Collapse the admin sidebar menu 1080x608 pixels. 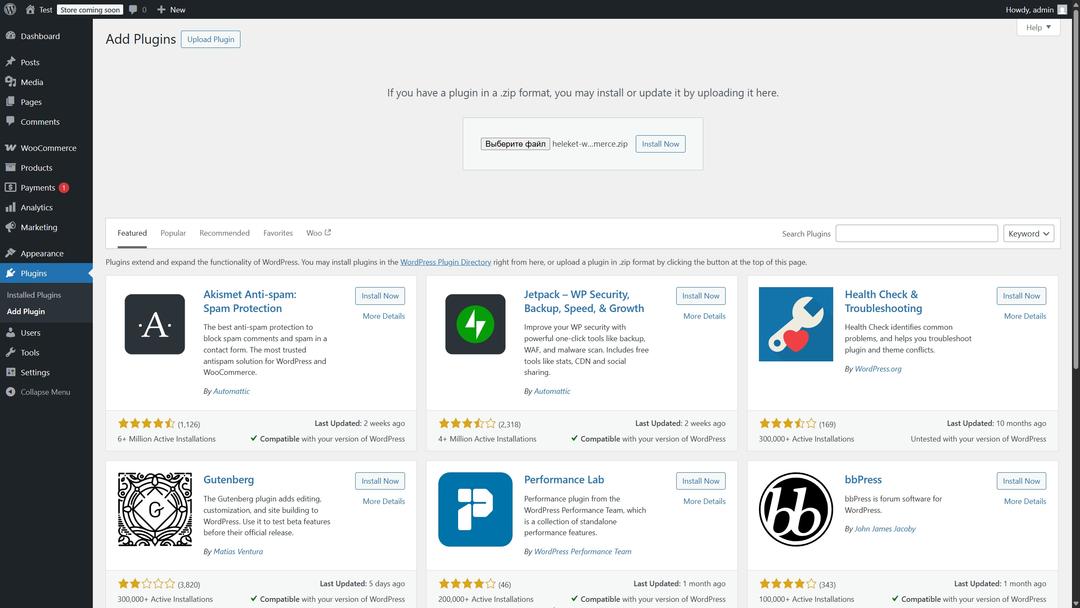pyautogui.click(x=45, y=392)
